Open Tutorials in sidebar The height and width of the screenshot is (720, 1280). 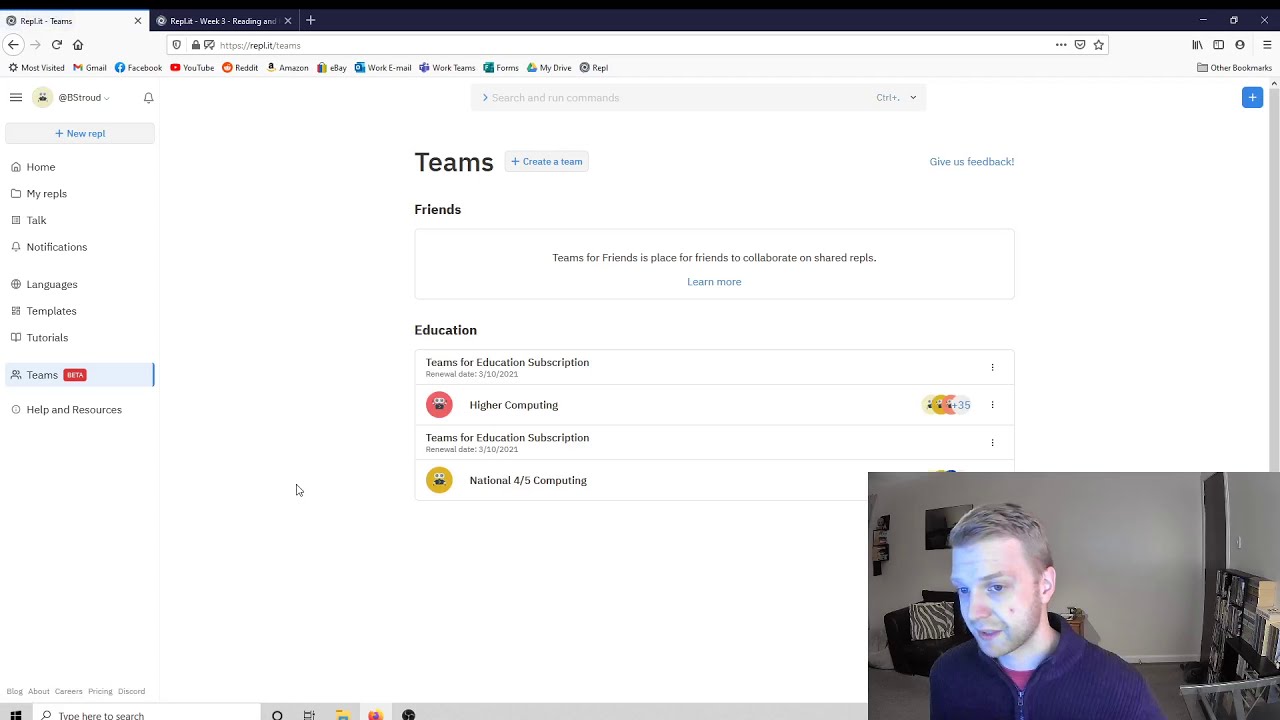(x=47, y=338)
